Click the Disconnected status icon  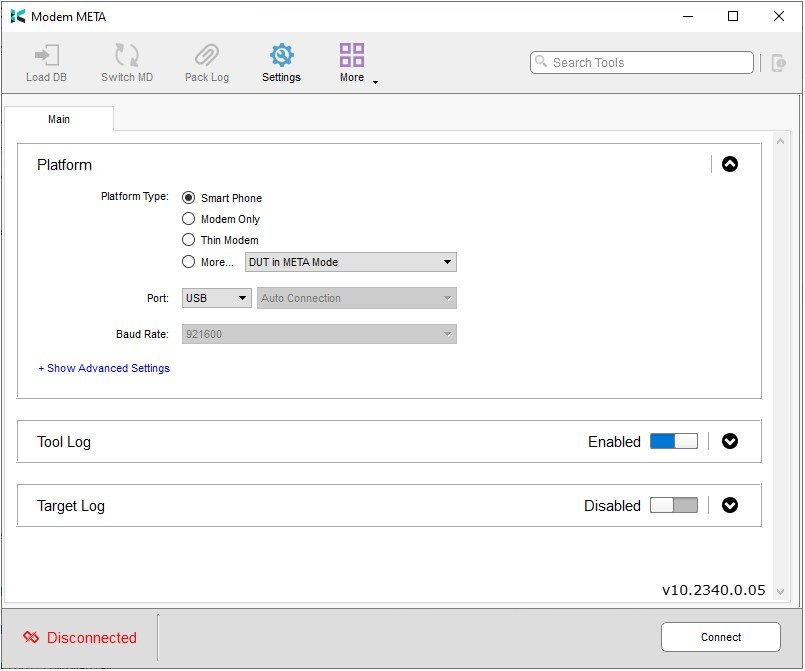31,637
